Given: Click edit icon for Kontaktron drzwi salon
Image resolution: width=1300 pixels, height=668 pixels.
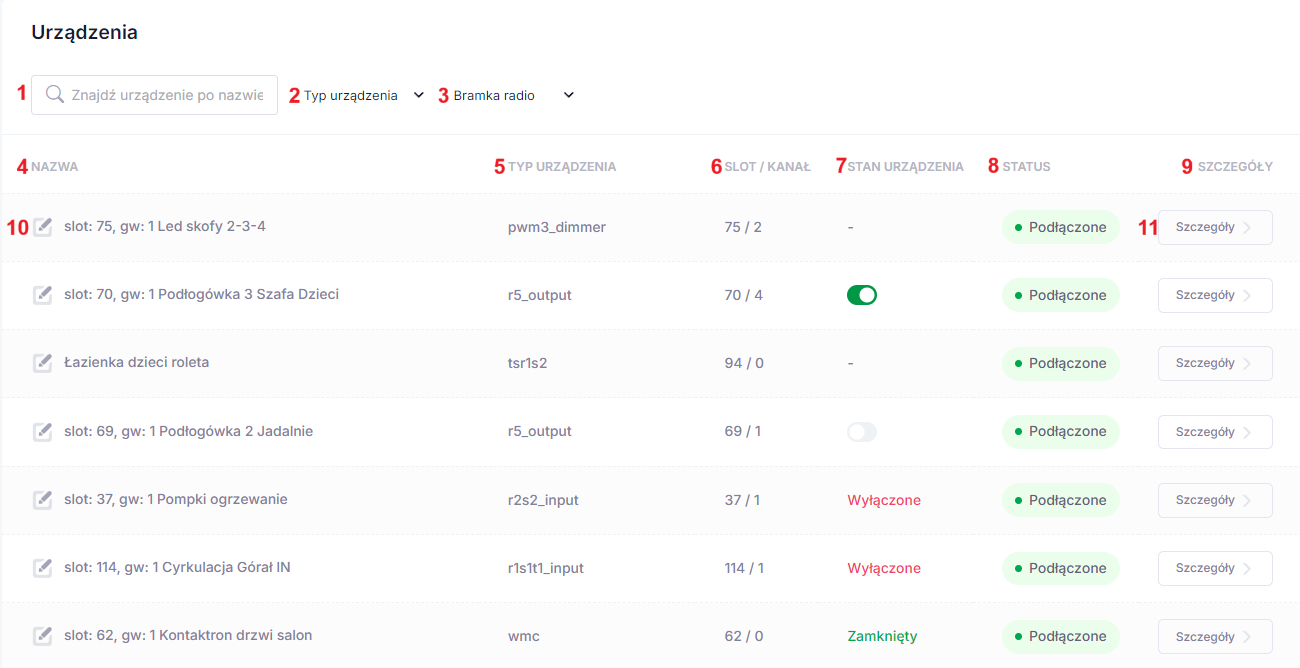Looking at the screenshot, I should point(42,636).
